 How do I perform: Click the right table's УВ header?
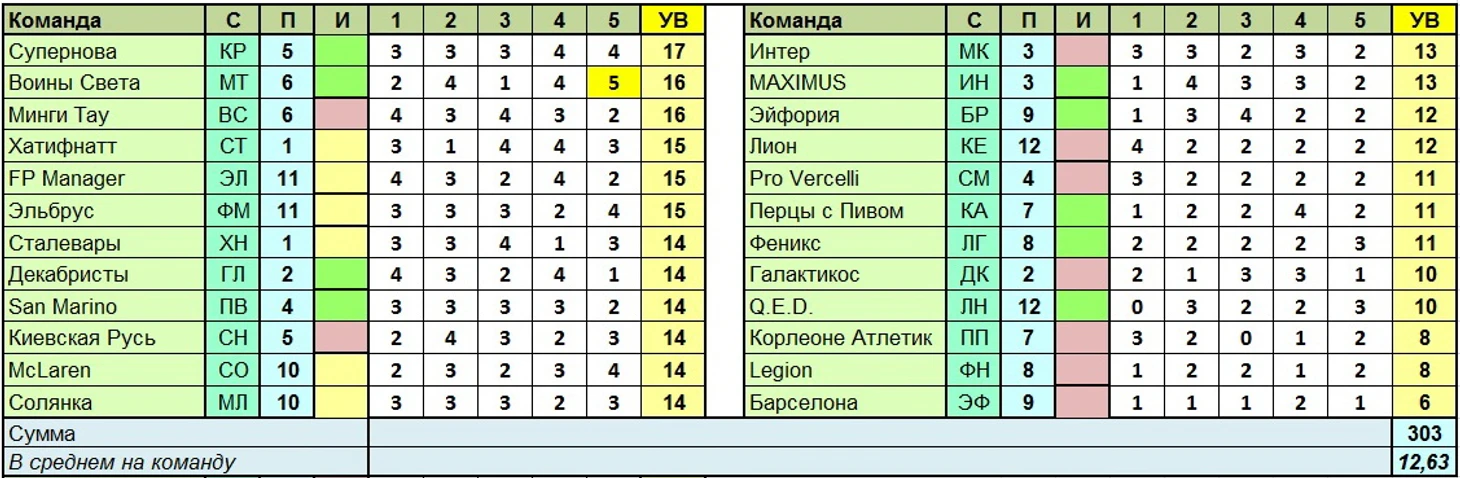[x=1424, y=19]
